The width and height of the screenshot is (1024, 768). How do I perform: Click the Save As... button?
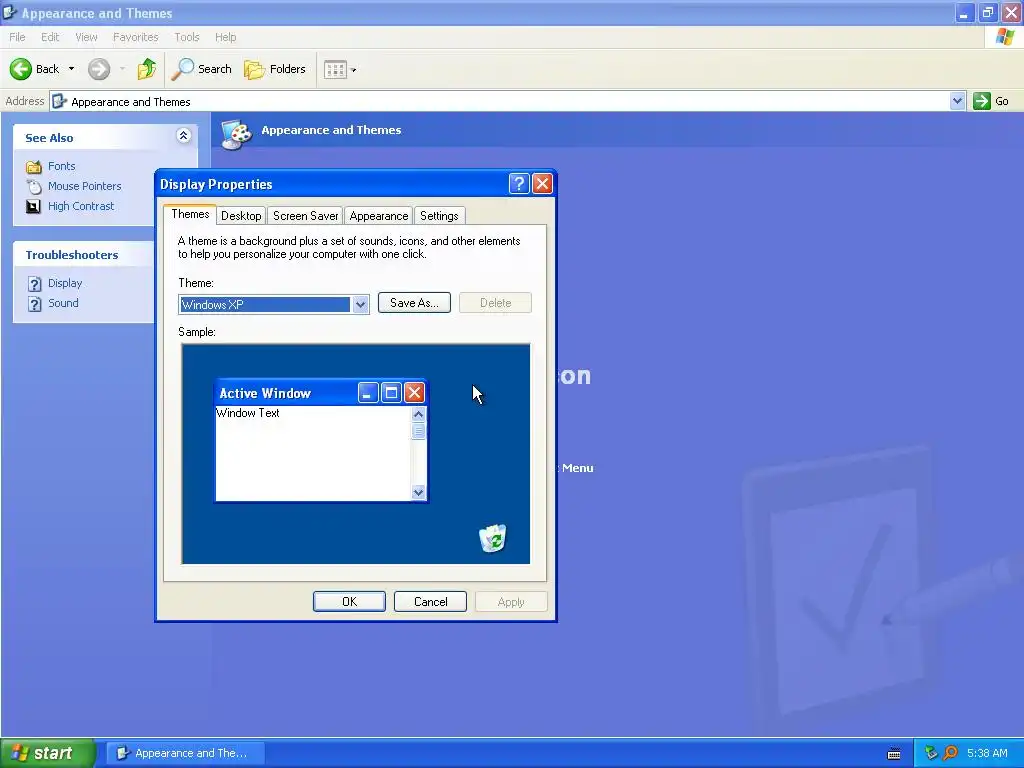[414, 302]
